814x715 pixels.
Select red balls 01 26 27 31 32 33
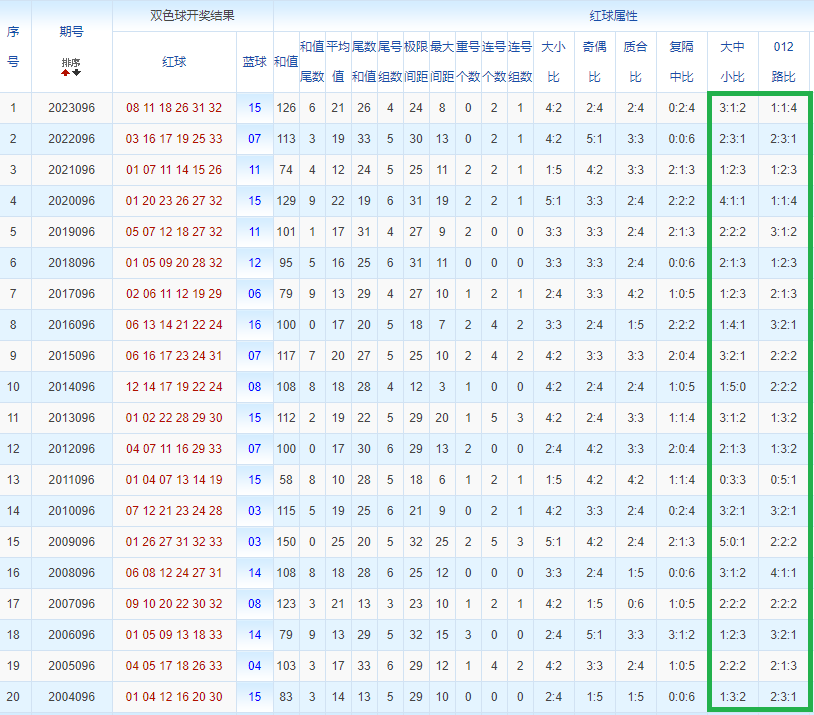pyautogui.click(x=174, y=542)
